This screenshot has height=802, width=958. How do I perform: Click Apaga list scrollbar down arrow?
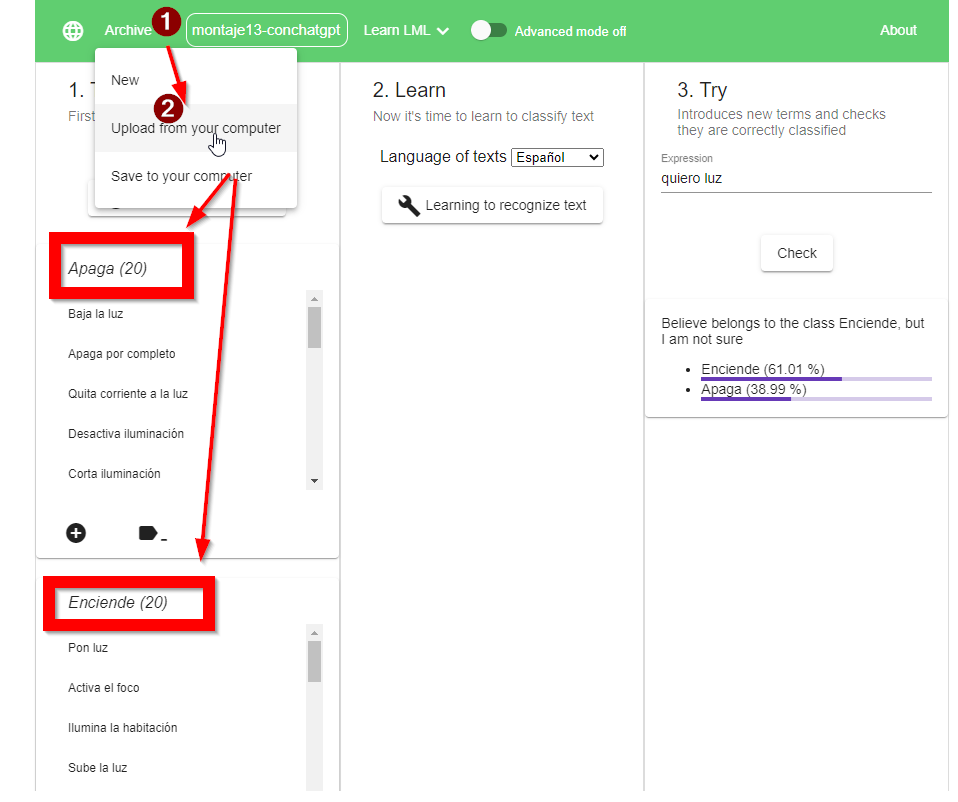point(315,481)
